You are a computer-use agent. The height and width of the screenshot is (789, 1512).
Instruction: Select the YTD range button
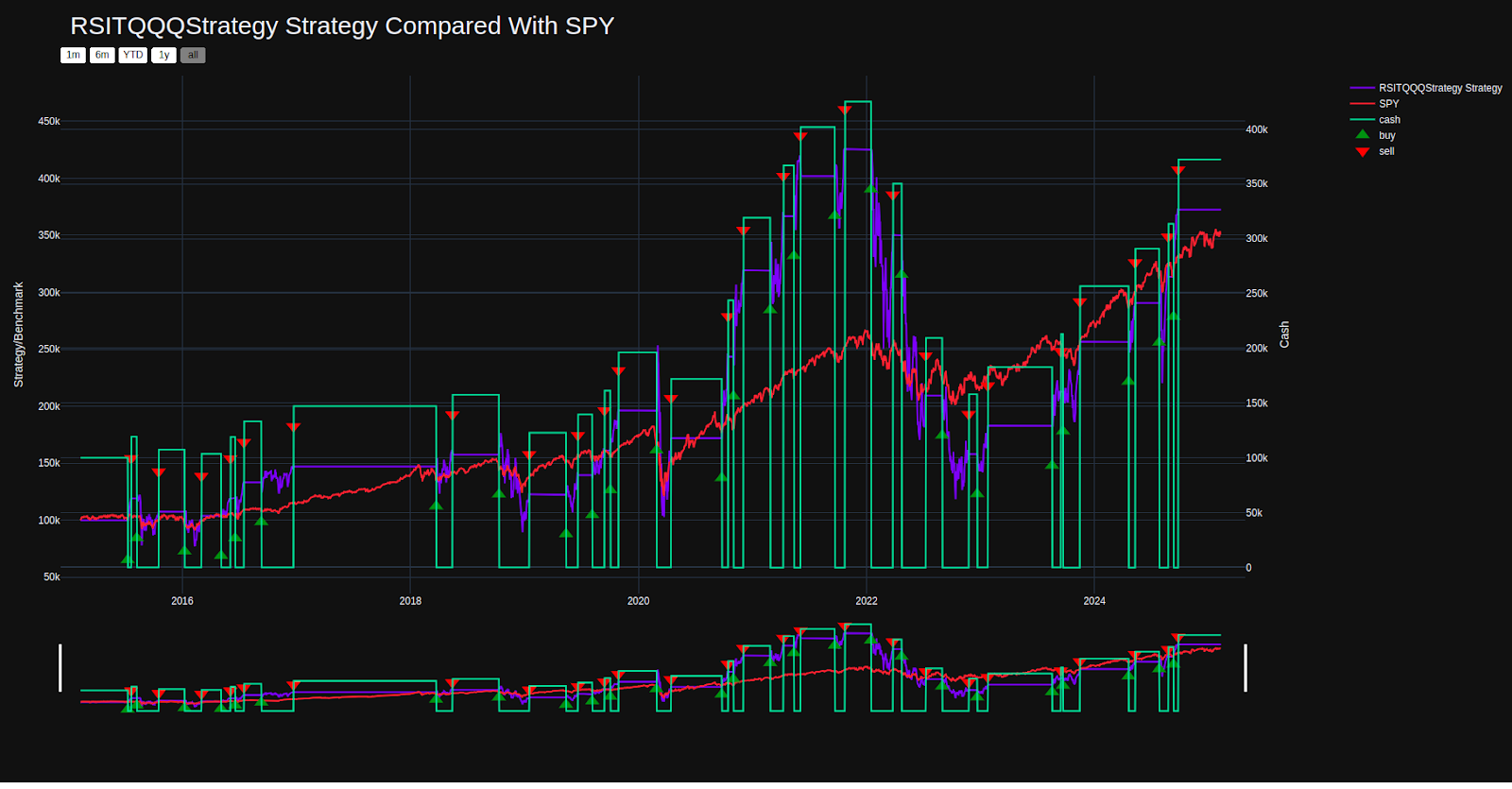(133, 55)
